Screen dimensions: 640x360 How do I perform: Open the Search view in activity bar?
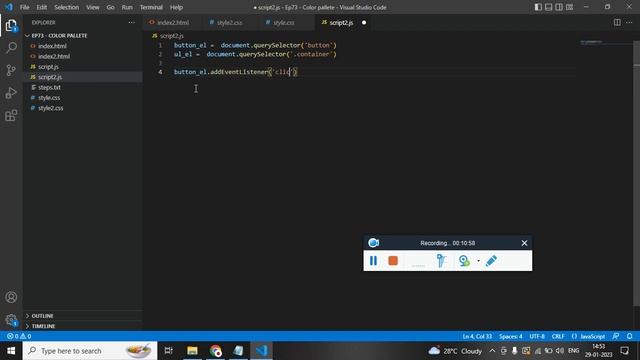[x=11, y=48]
